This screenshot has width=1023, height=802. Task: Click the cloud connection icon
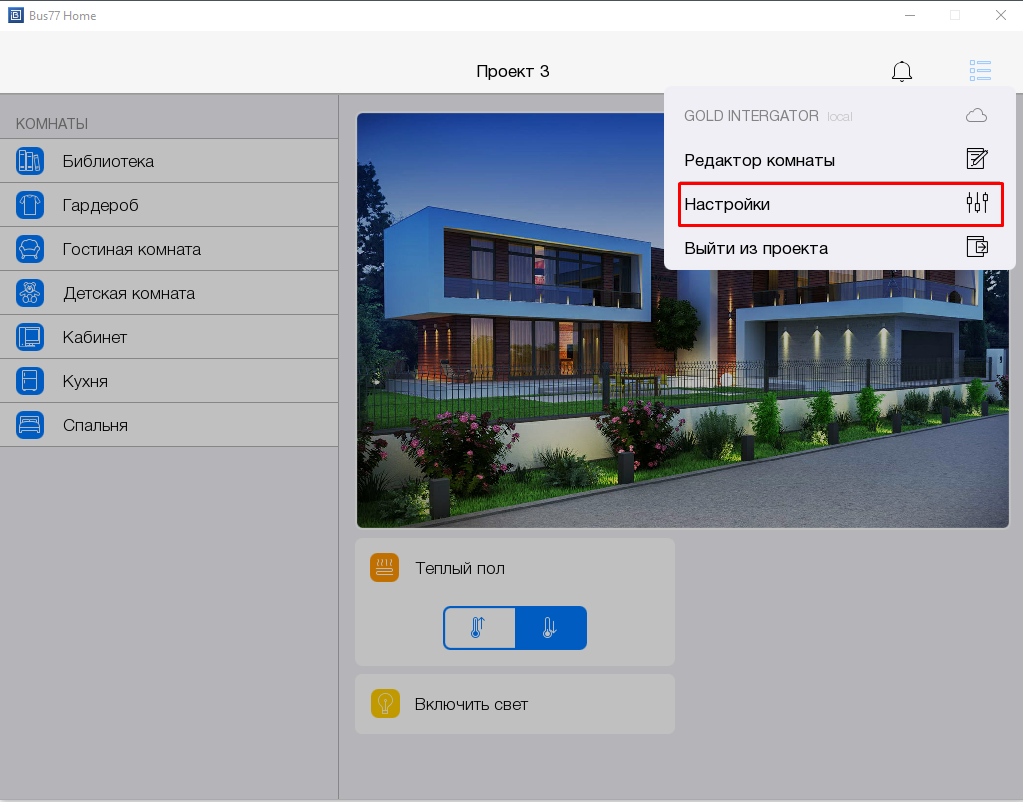click(976, 116)
